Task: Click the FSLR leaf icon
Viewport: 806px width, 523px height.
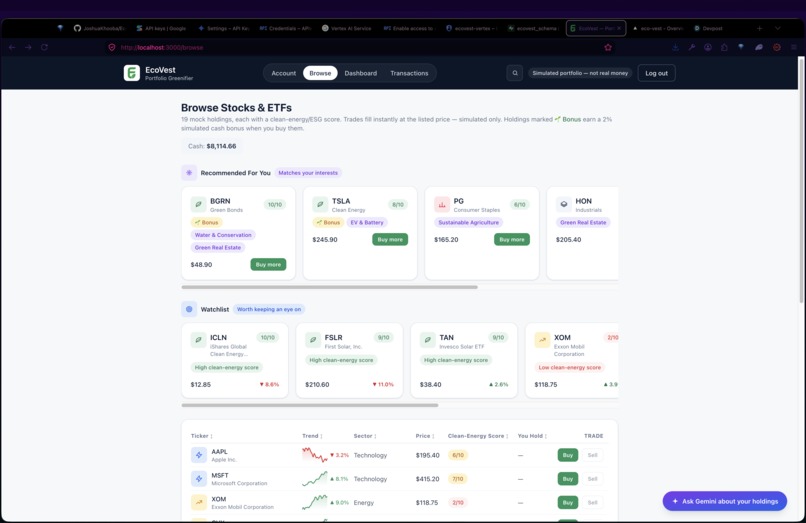Action: [x=313, y=340]
